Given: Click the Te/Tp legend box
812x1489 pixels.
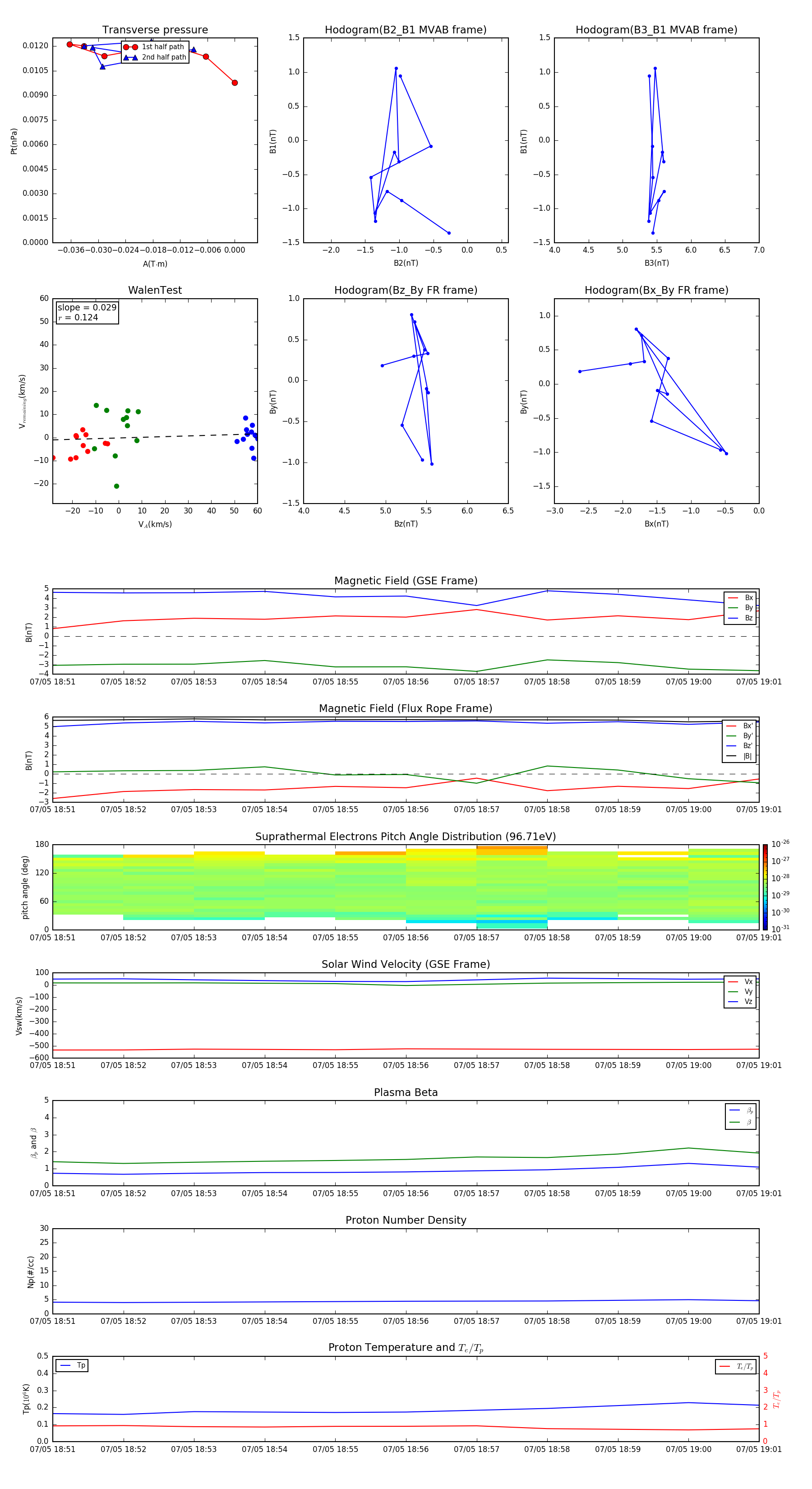Looking at the screenshot, I should pos(736,1366).
